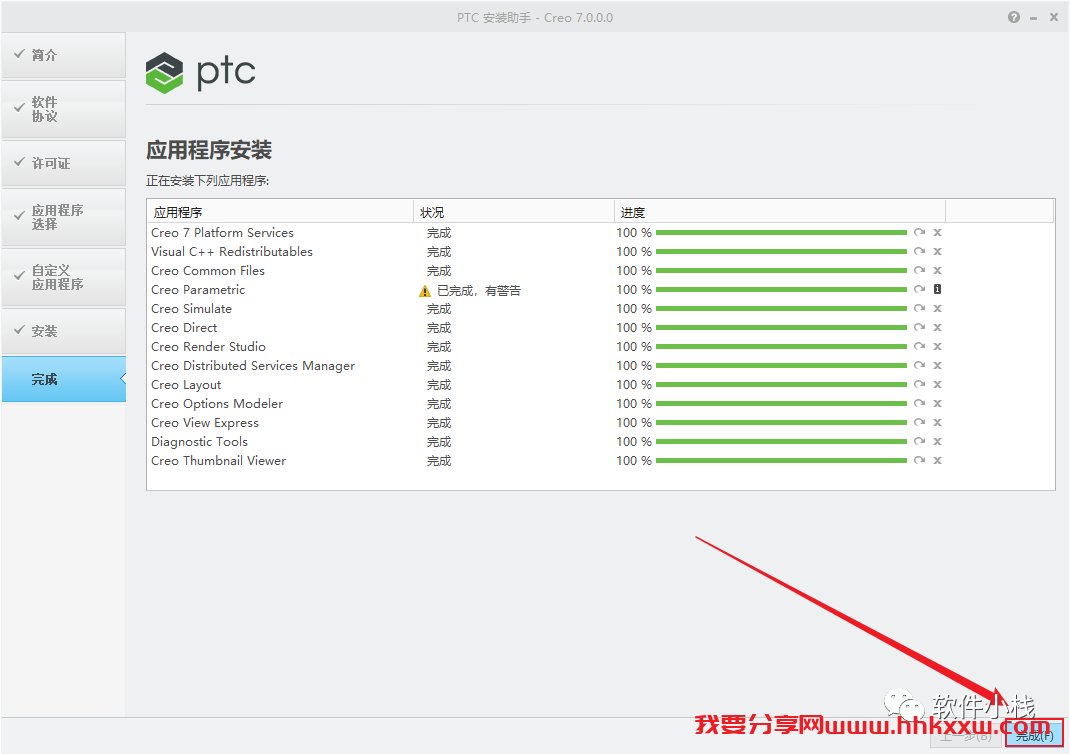Open help via the question mark icon

coord(1014,18)
